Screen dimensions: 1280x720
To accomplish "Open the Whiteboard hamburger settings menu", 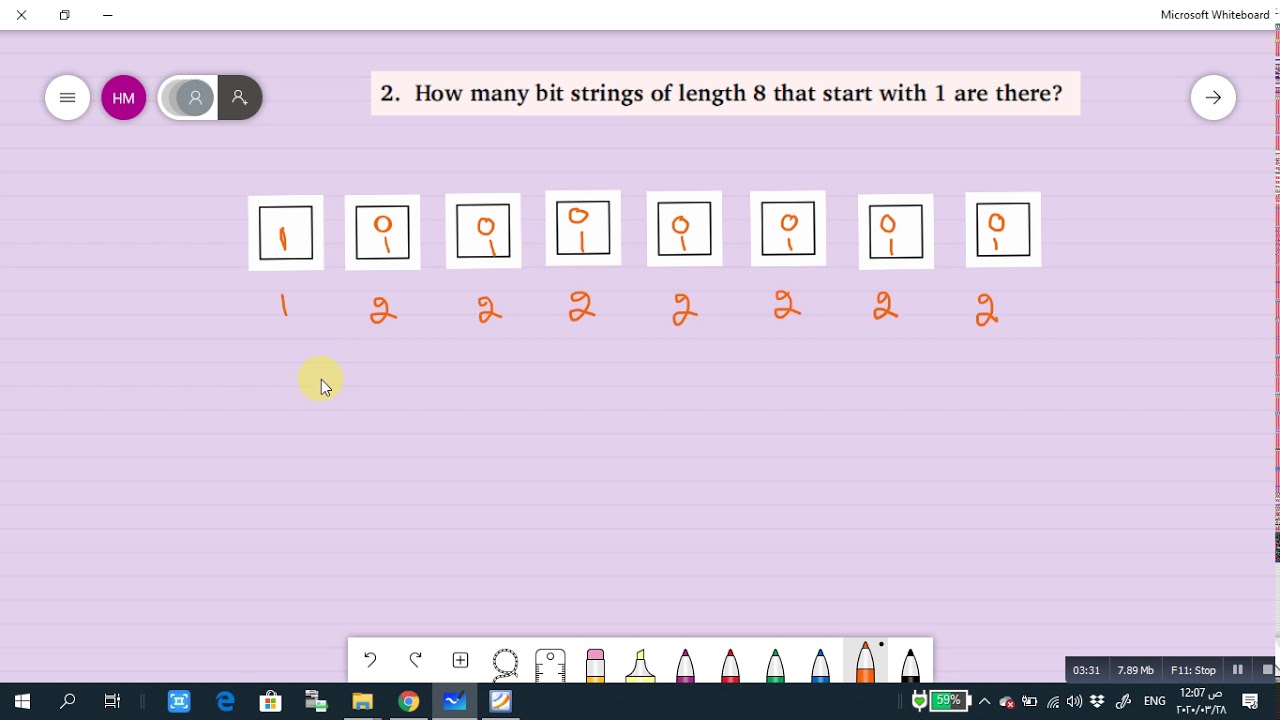I will click(68, 97).
